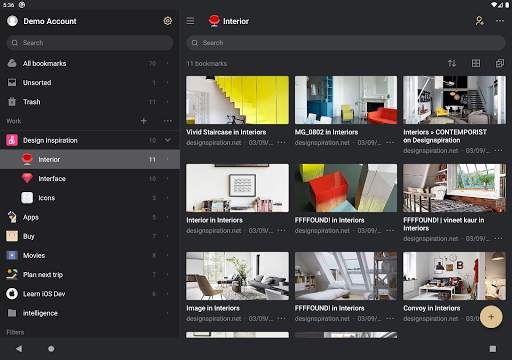This screenshot has height=360, width=512.
Task: Focus the Interior collection Search field
Action: coord(346,43)
